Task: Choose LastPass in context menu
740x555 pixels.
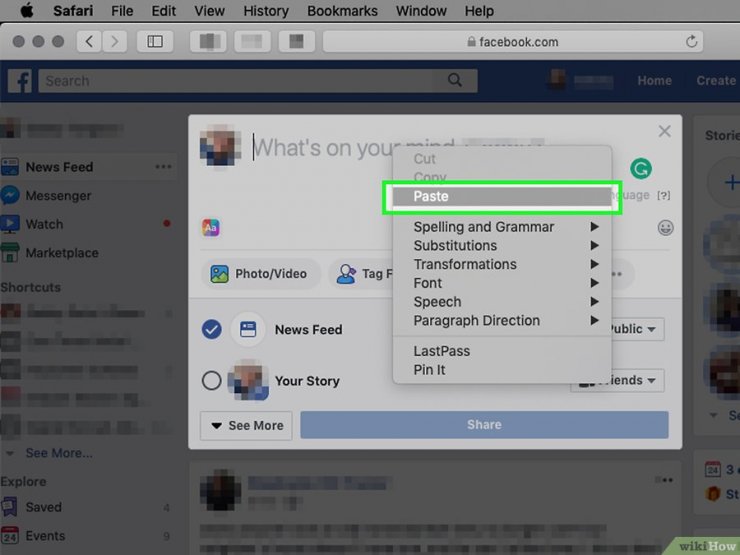Action: click(502, 351)
